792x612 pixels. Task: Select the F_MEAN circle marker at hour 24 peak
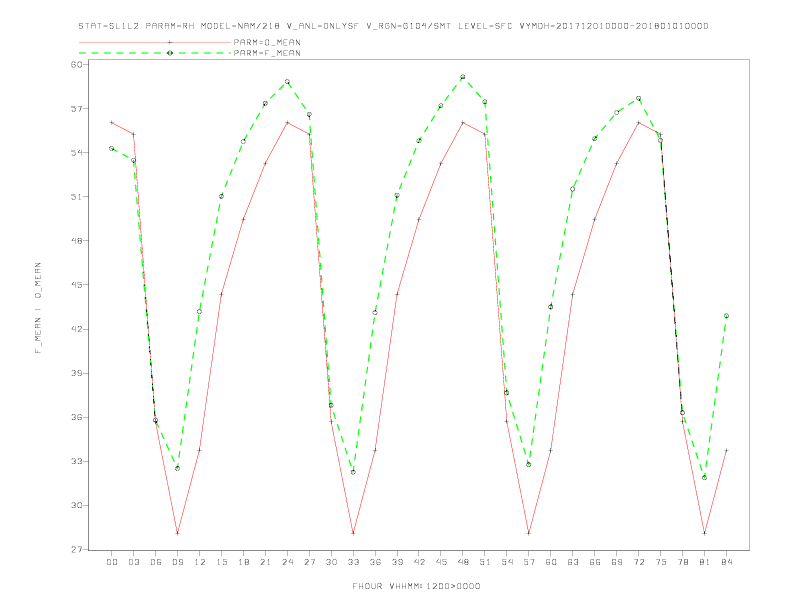pyautogui.click(x=287, y=81)
